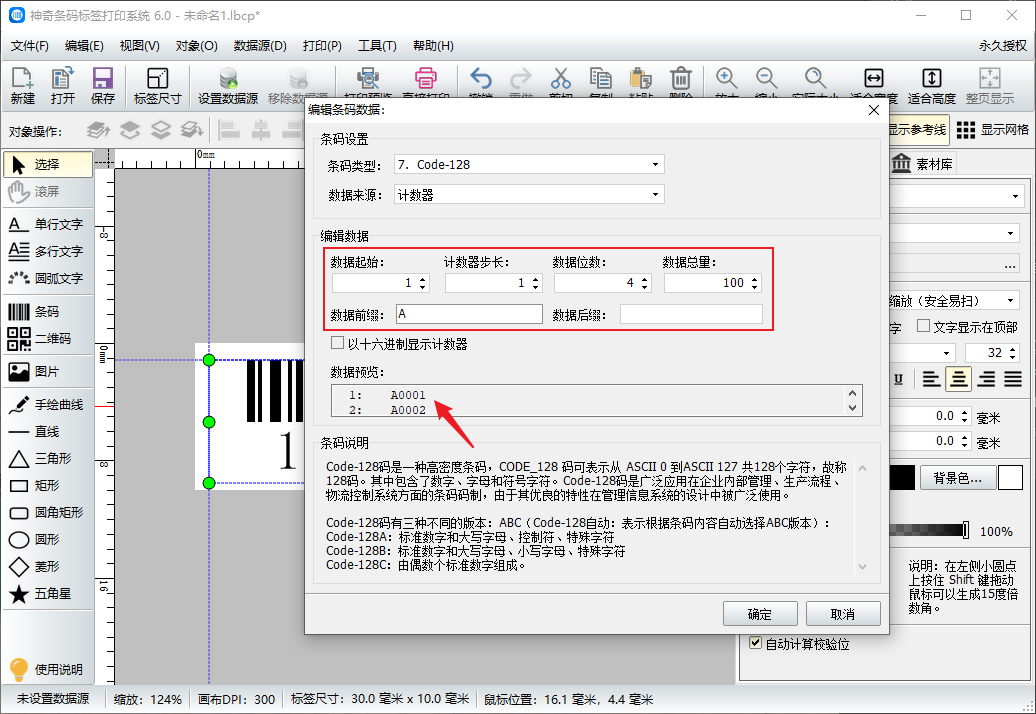Open the 数据来源 计数器 dropdown

(655, 195)
